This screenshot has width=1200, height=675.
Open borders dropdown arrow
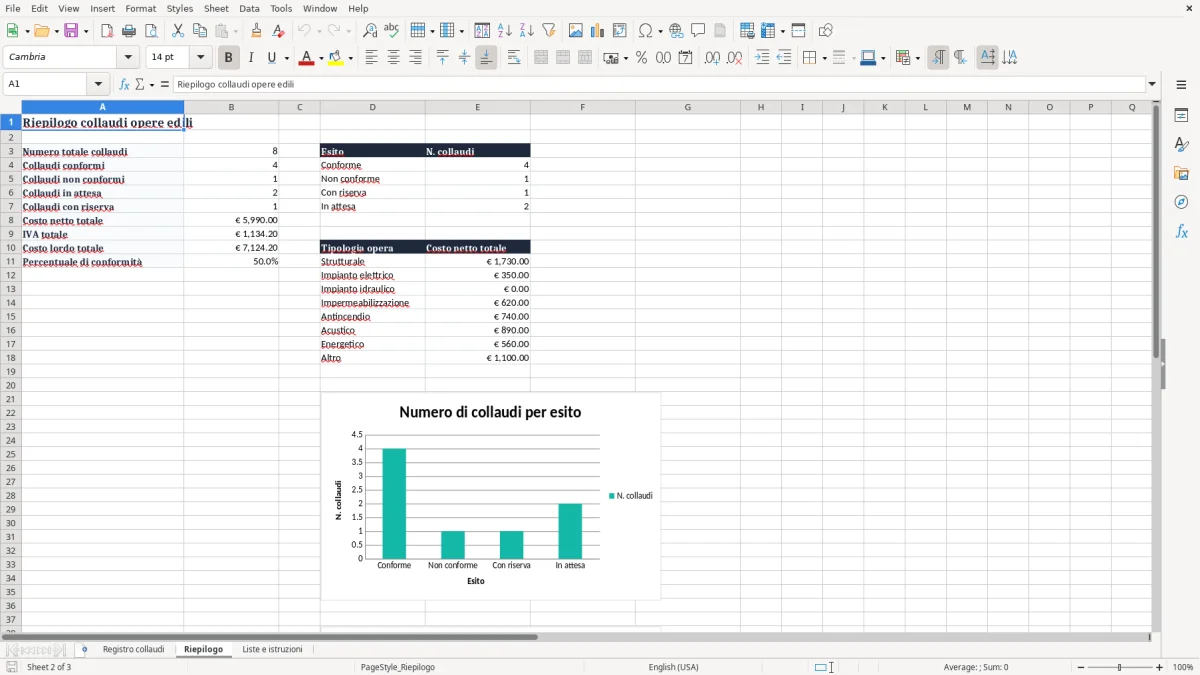pyautogui.click(x=824, y=58)
